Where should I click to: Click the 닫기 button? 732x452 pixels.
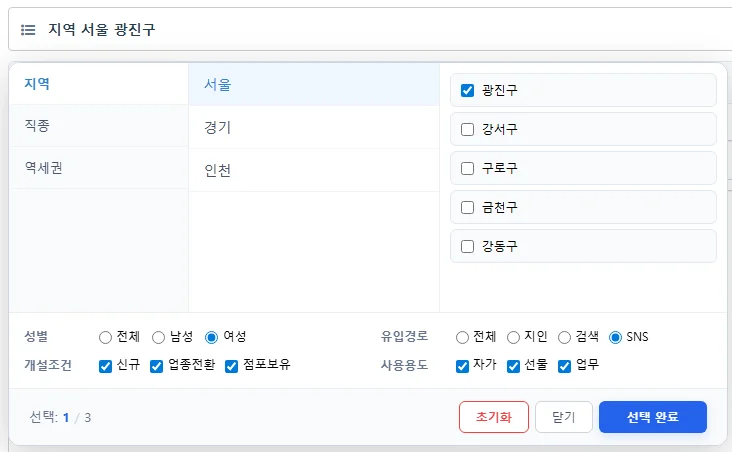point(564,417)
